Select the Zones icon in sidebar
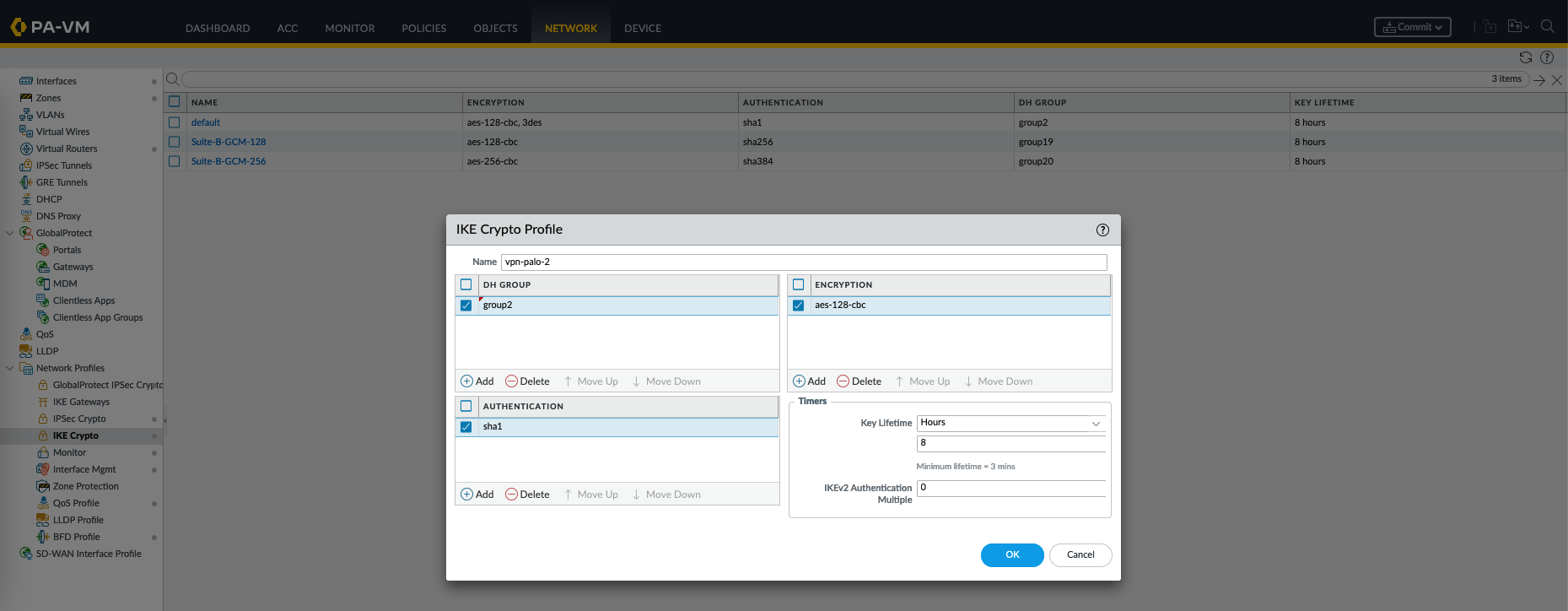The width and height of the screenshot is (1568, 611). (x=26, y=98)
